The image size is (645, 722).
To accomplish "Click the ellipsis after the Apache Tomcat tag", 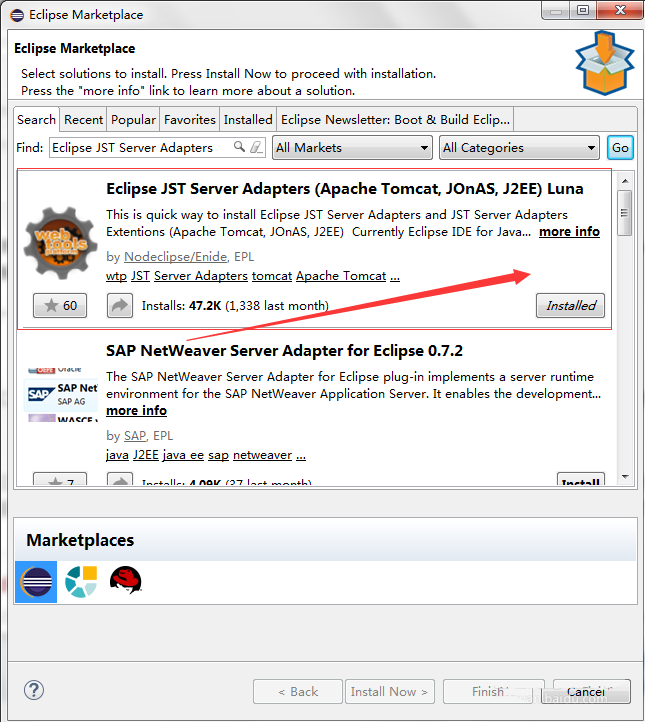I will [395, 276].
